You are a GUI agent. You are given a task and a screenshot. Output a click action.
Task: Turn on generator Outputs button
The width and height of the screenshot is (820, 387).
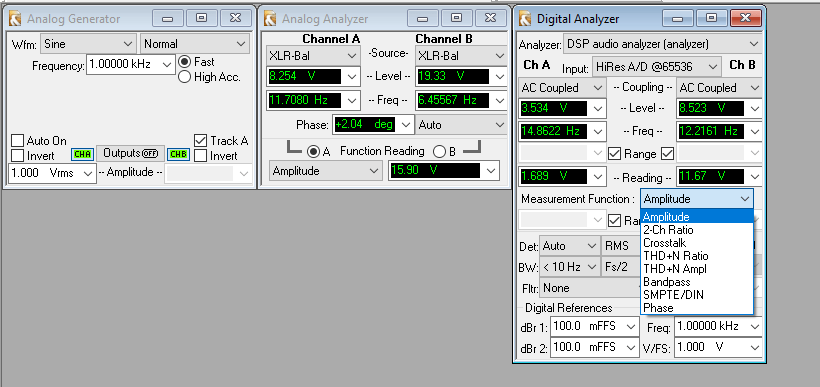131,153
